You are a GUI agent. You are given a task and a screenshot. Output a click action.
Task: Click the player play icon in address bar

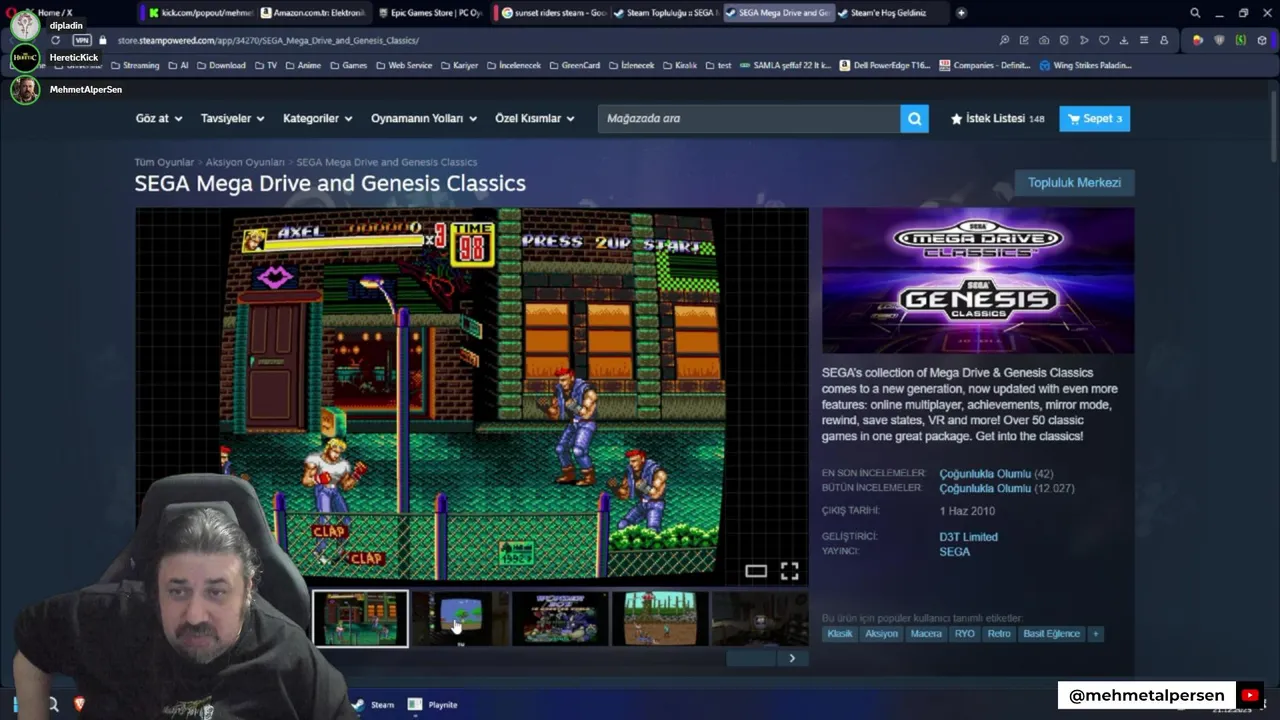coord(1084,40)
